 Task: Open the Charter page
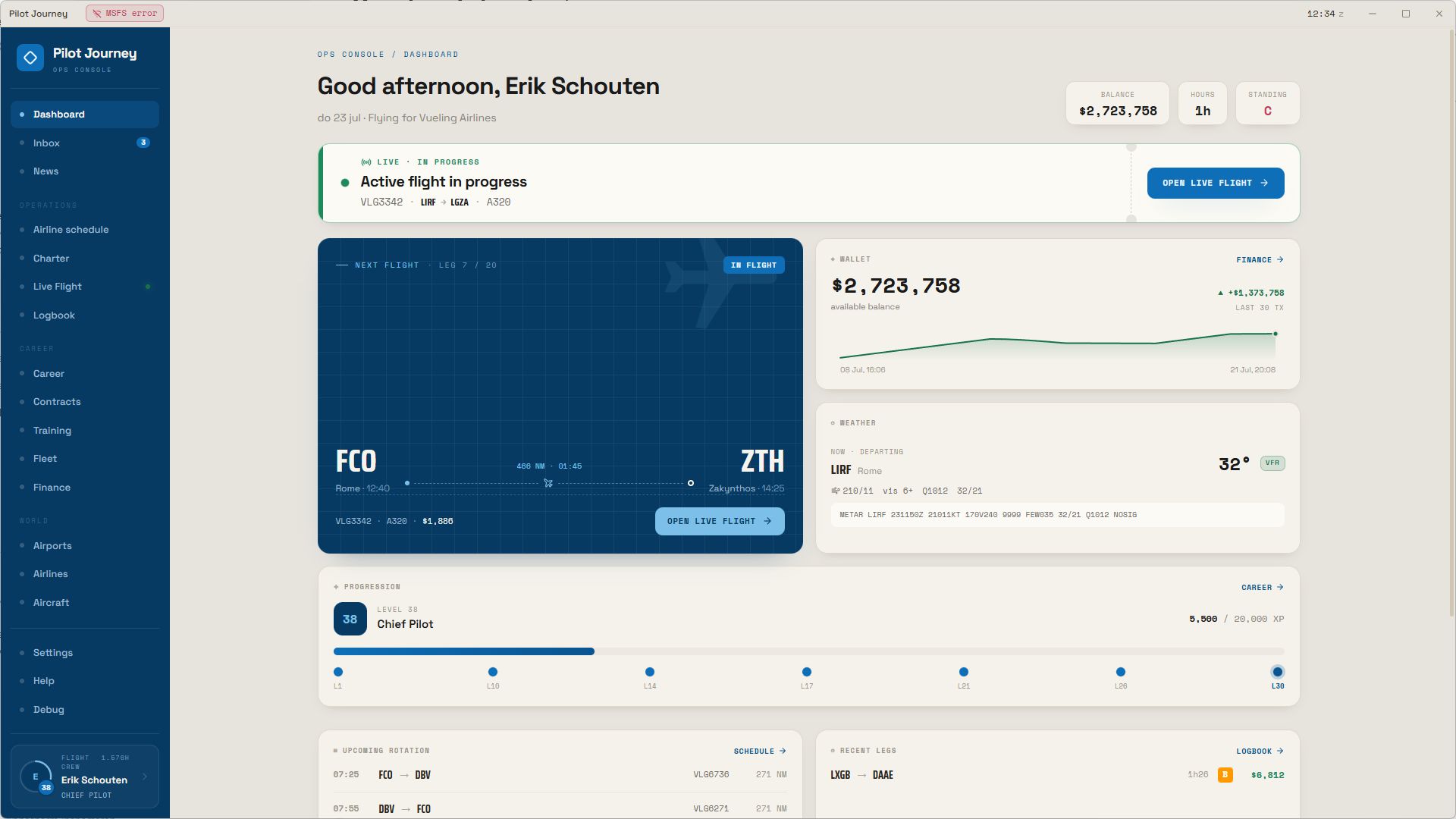85,259
